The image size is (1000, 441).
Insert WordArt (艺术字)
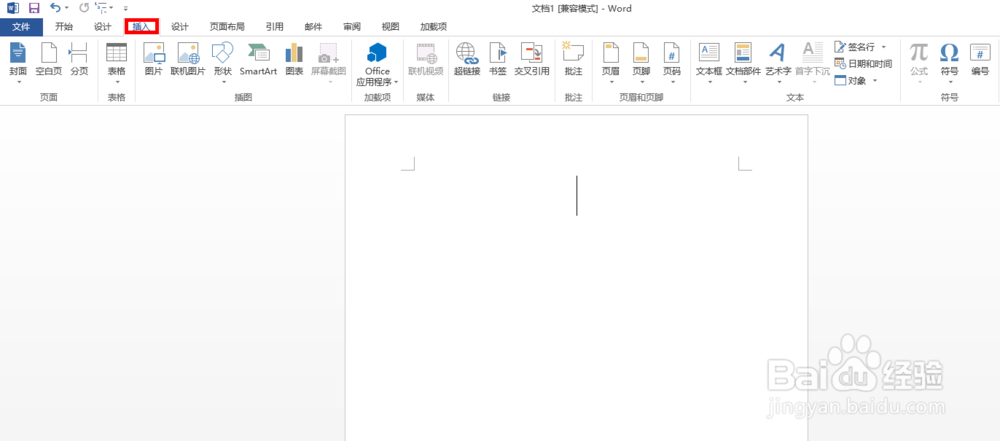pyautogui.click(x=778, y=63)
